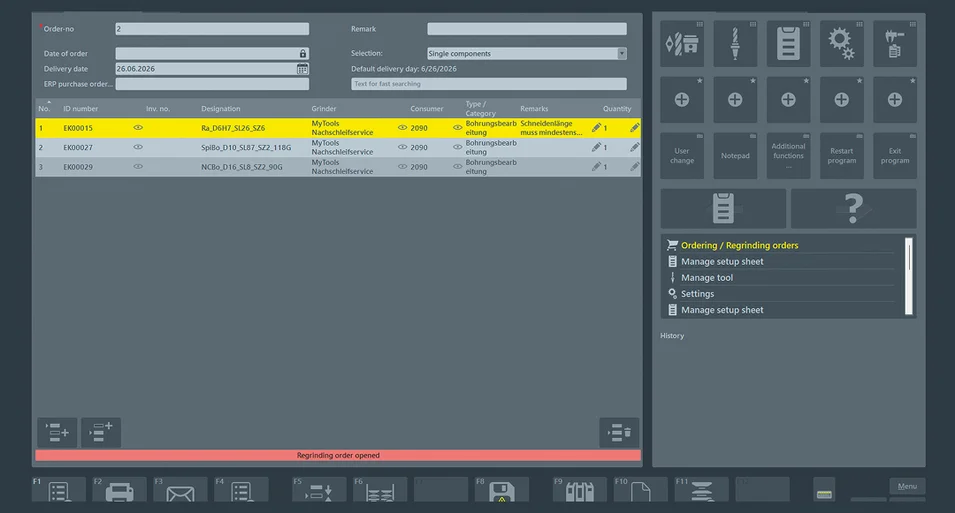Open the Additional functions tile
The width and height of the screenshot is (955, 513).
(x=788, y=156)
